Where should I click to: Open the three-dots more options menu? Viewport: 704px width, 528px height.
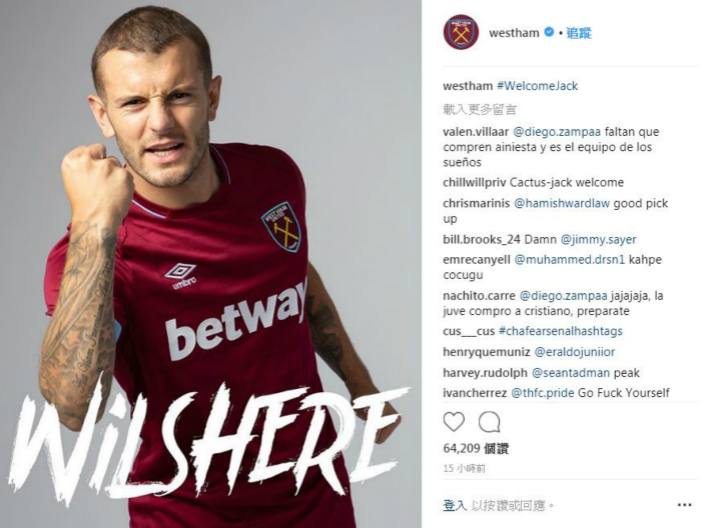[x=684, y=505]
